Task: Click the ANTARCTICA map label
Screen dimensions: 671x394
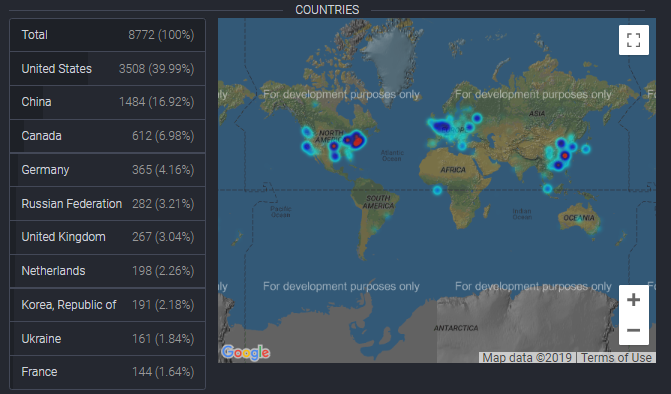Action: (456, 328)
